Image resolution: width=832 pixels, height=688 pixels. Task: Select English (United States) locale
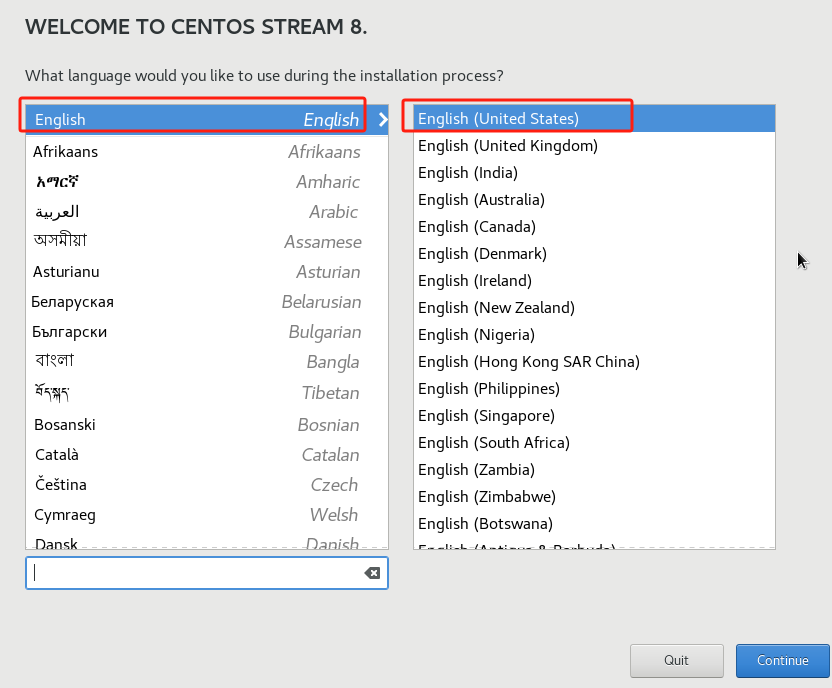pos(594,118)
